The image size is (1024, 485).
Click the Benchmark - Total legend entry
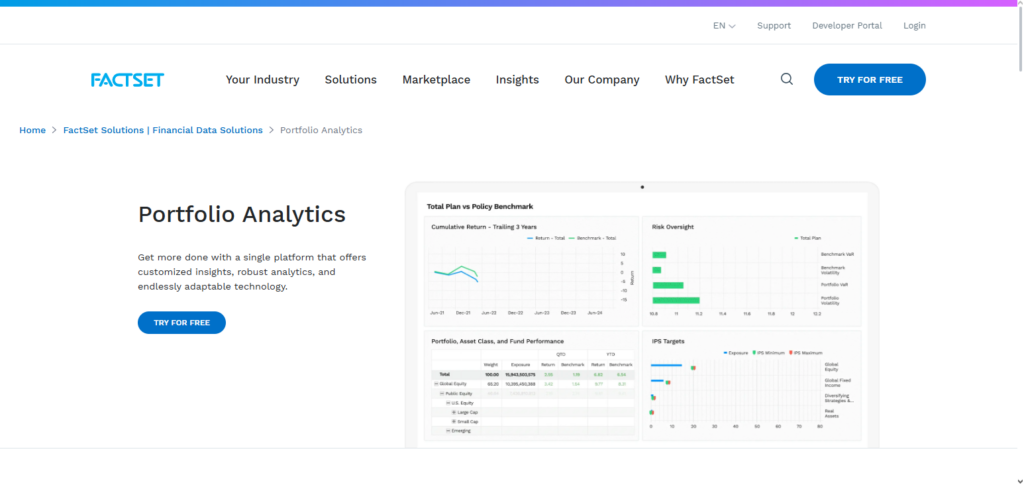[592, 238]
